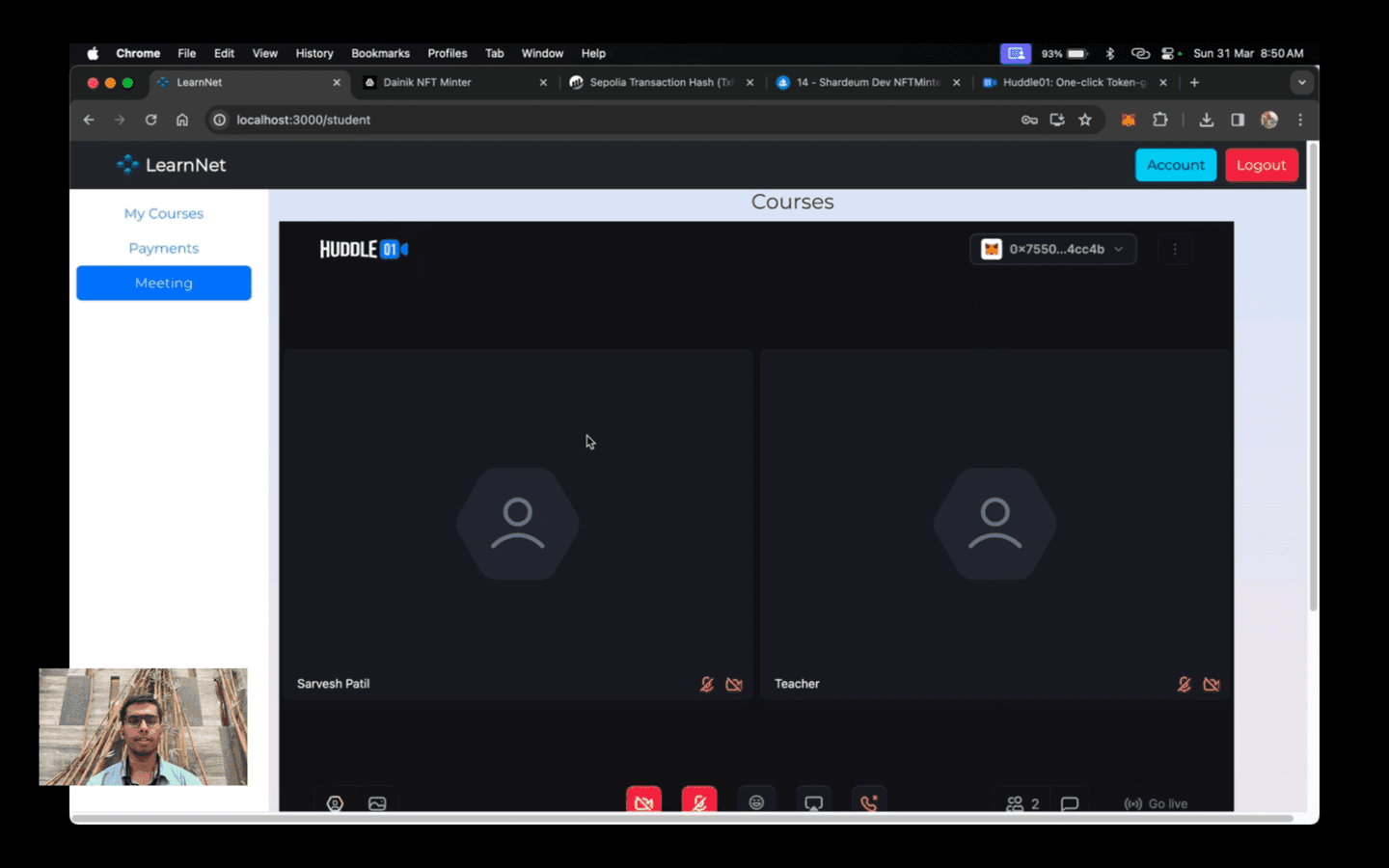Open the Chrome extensions puzzle icon
This screenshot has width=1389, height=868.
point(1160,120)
